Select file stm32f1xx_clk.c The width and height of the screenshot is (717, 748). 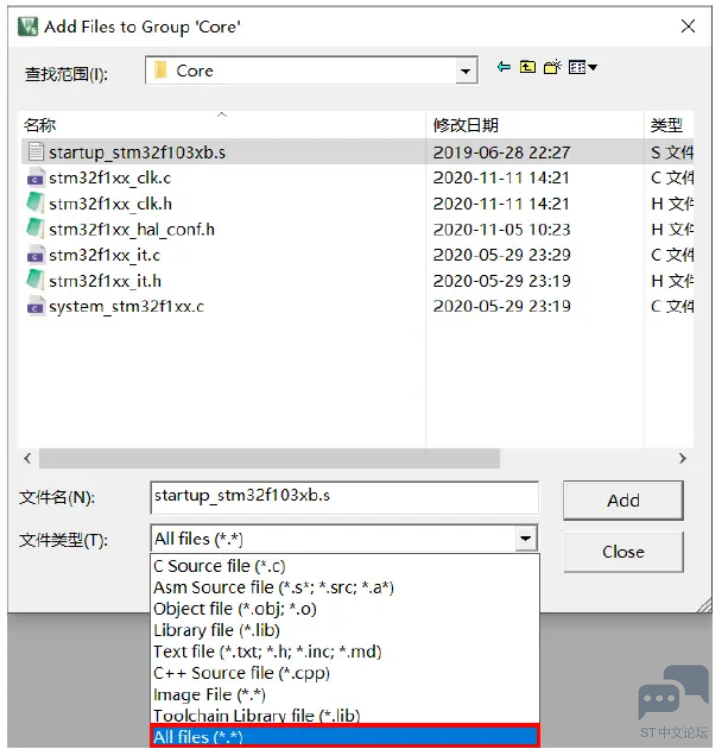pos(110,178)
